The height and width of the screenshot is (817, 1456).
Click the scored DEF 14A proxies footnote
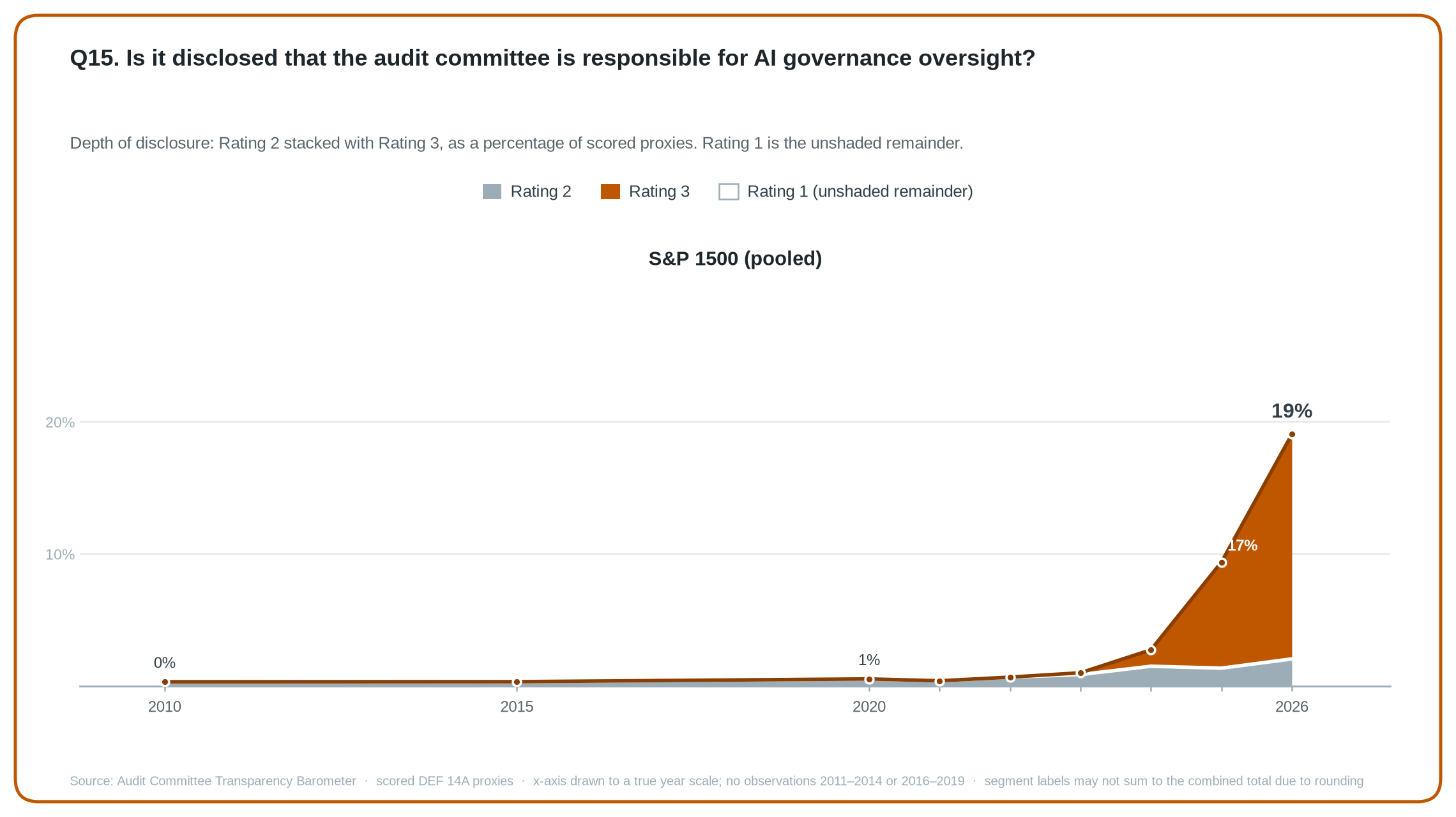pos(444,781)
